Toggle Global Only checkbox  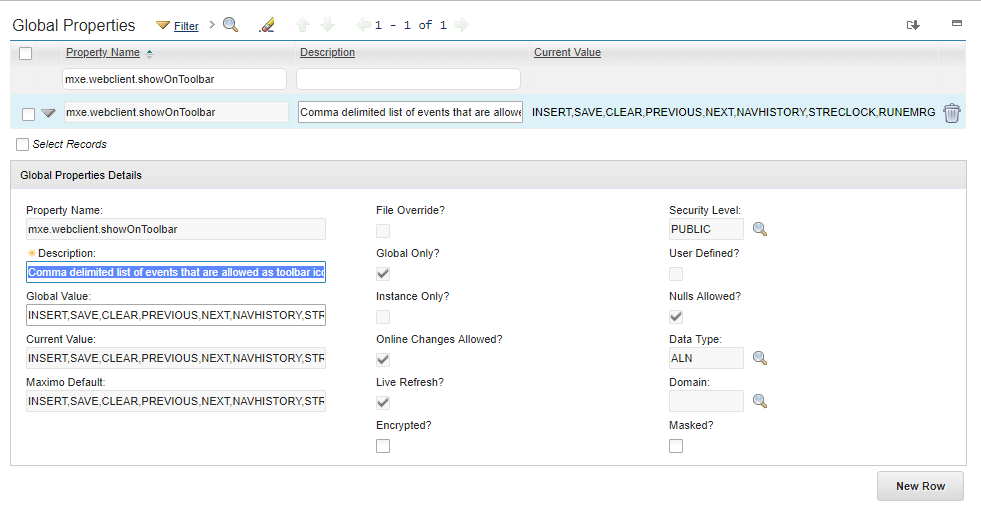pos(383,274)
